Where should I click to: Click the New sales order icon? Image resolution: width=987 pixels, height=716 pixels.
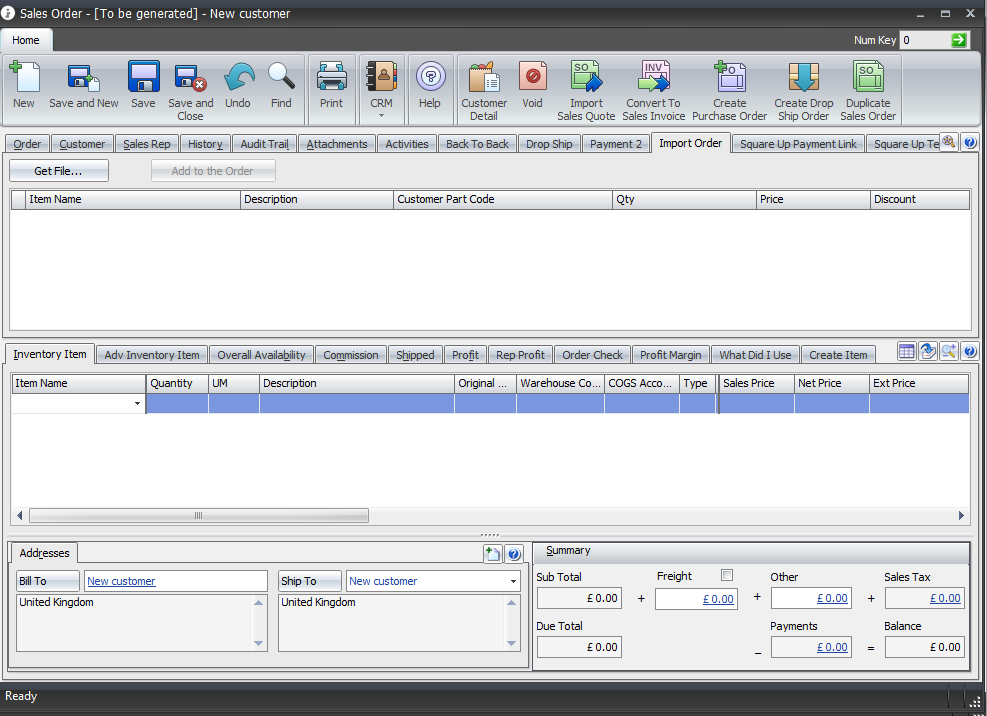click(24, 78)
